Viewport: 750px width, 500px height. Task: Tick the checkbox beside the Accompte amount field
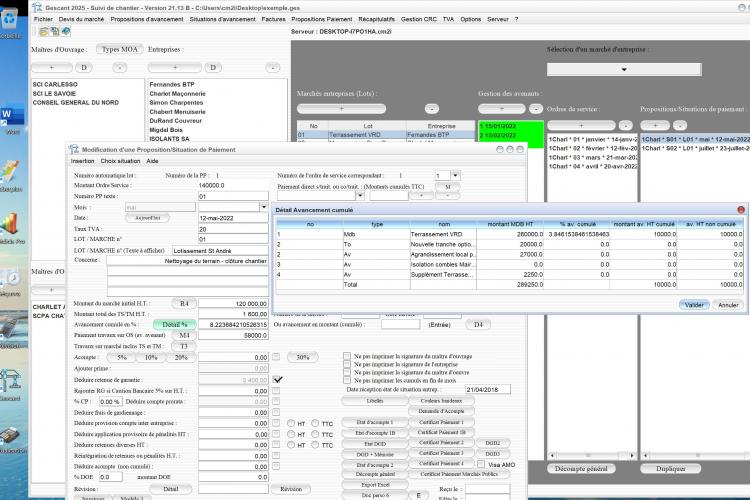(276, 357)
